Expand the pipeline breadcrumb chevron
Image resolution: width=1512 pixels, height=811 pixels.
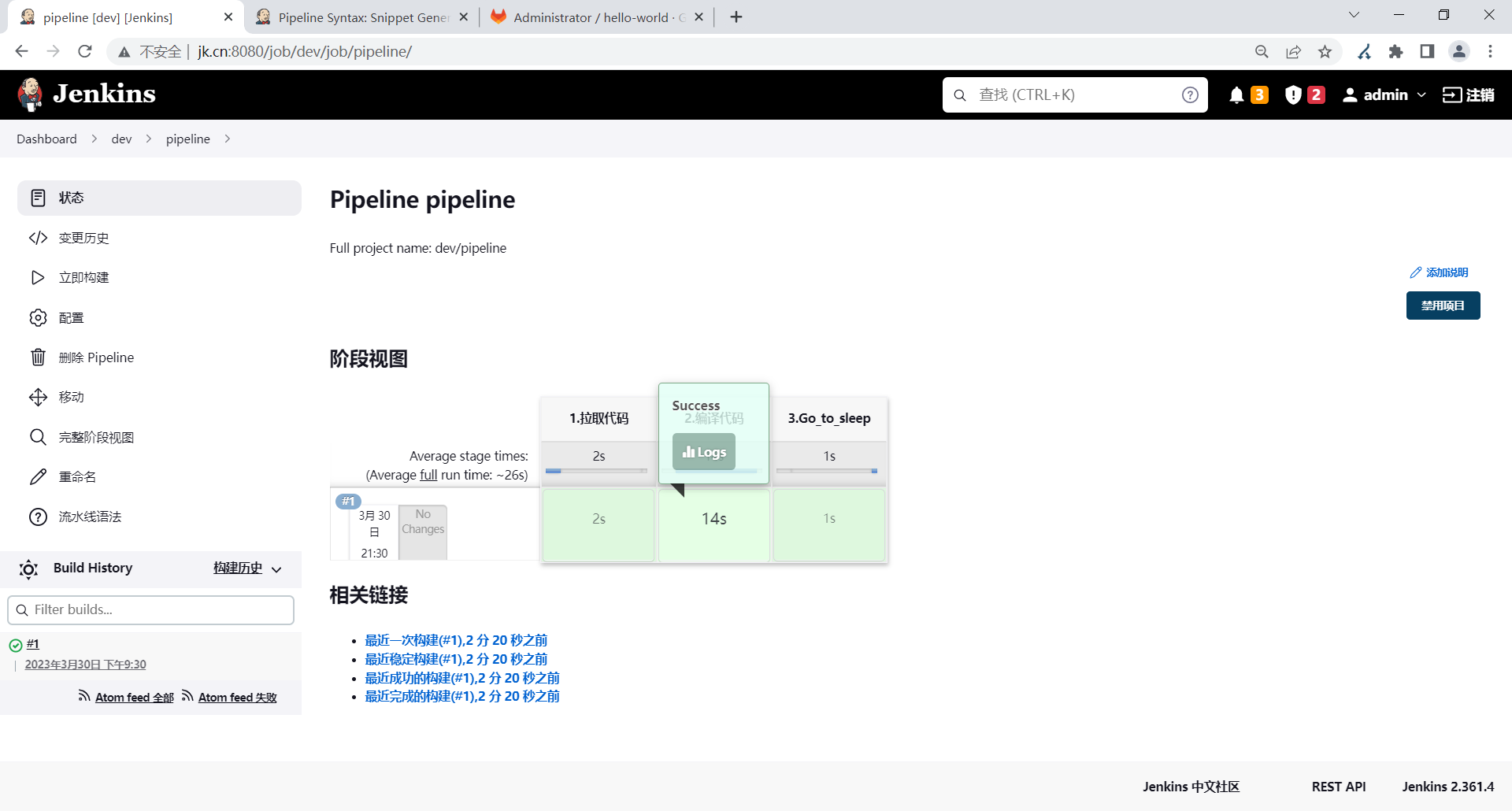tap(228, 139)
